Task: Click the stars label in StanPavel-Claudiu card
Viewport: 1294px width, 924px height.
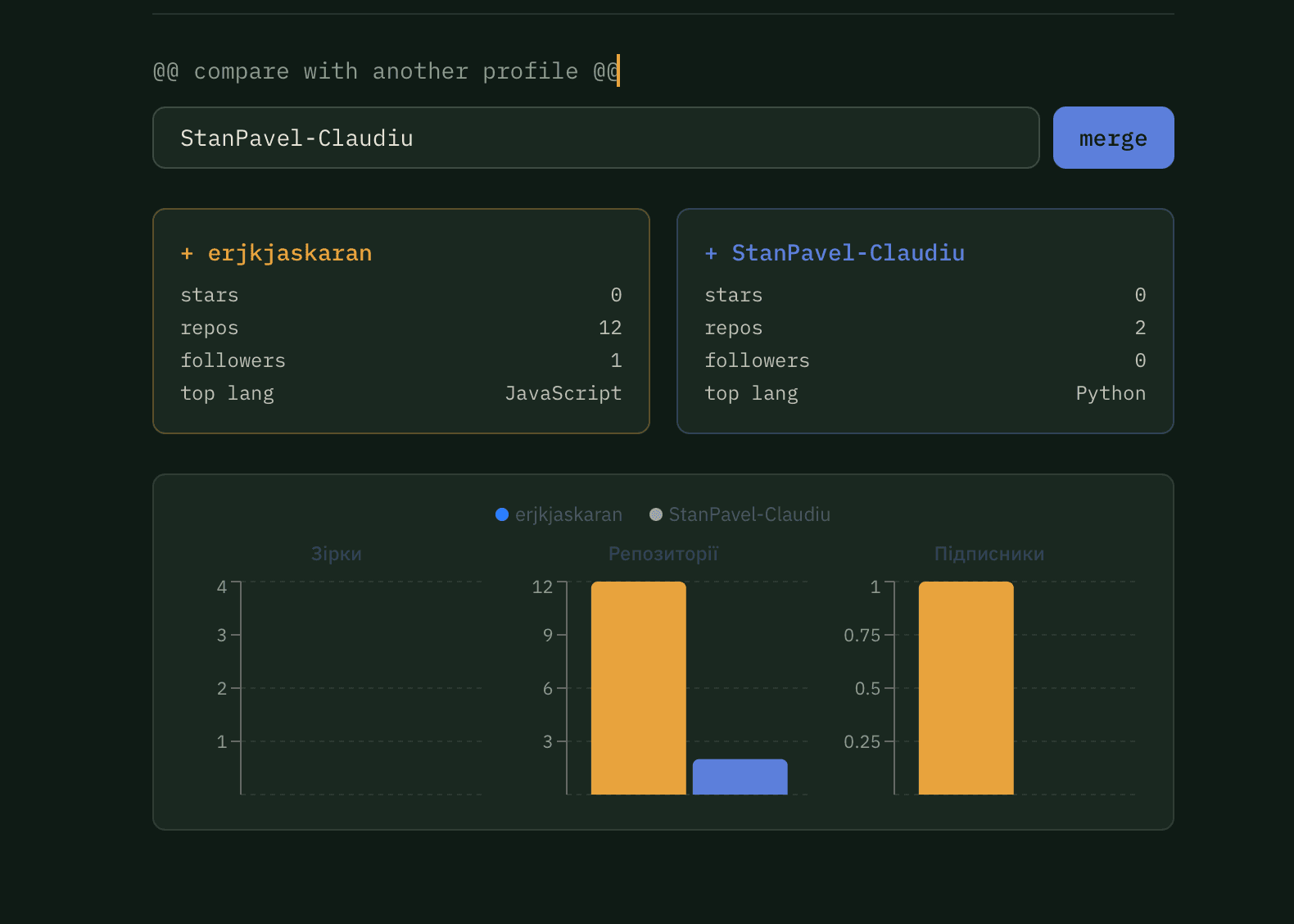Action: 734,295
